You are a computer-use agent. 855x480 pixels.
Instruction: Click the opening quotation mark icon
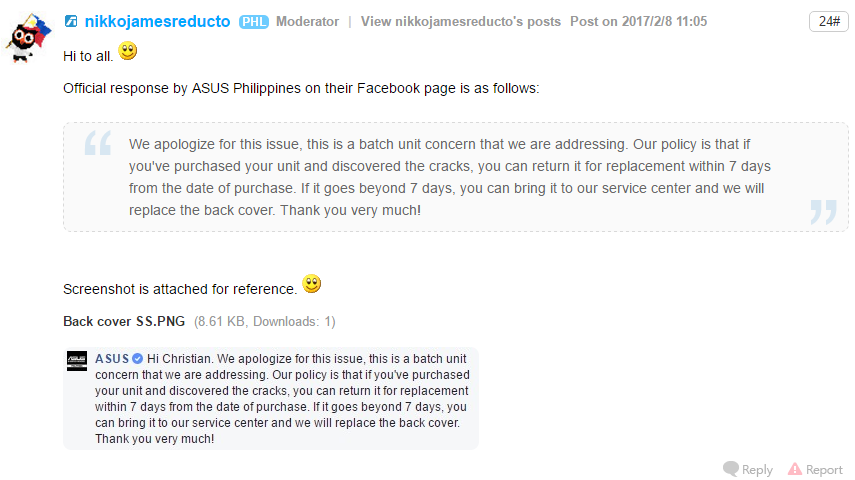[x=98, y=145]
